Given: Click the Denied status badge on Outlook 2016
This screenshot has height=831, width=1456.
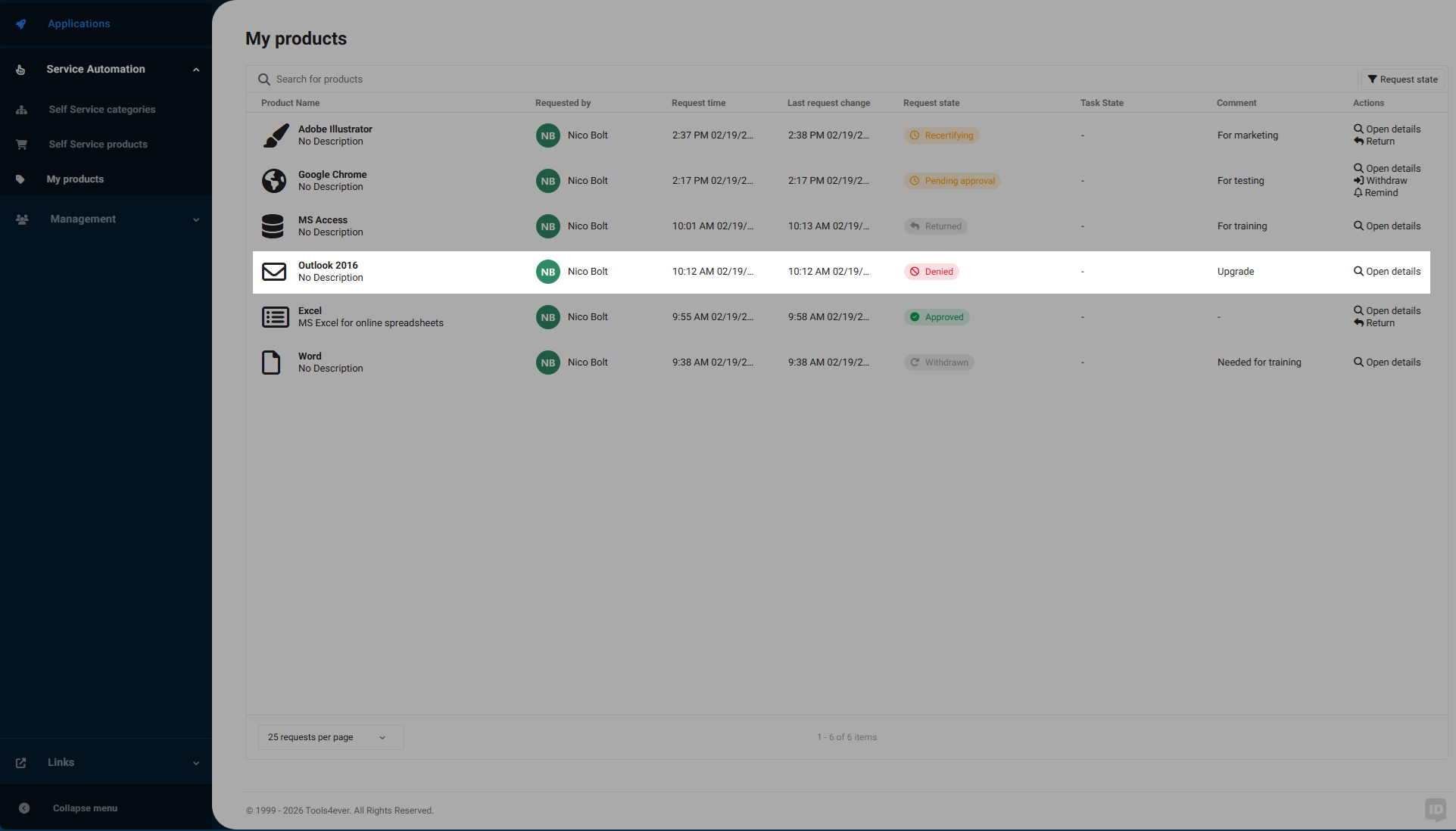Looking at the screenshot, I should point(931,271).
